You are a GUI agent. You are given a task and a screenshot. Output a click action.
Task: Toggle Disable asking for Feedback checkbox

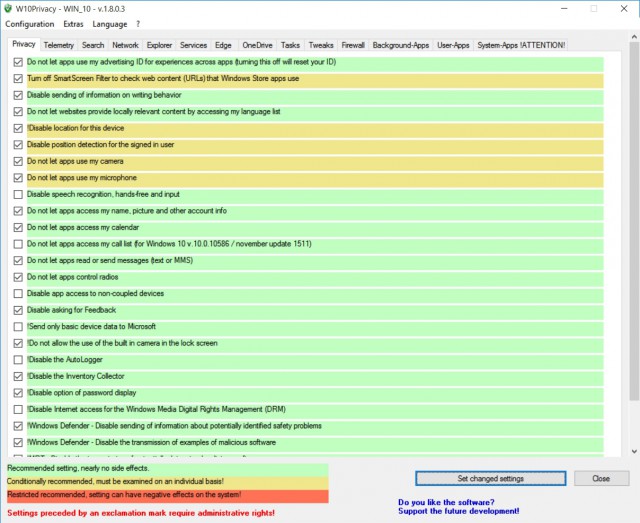pyautogui.click(x=18, y=310)
